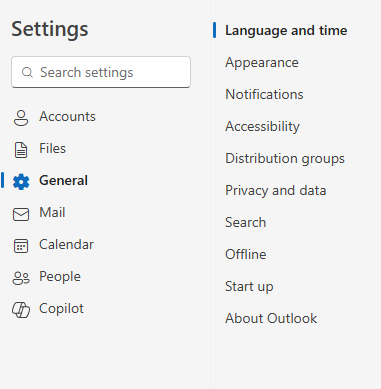Image resolution: width=381 pixels, height=389 pixels.
Task: Select Language and time subsection
Action: (286, 31)
